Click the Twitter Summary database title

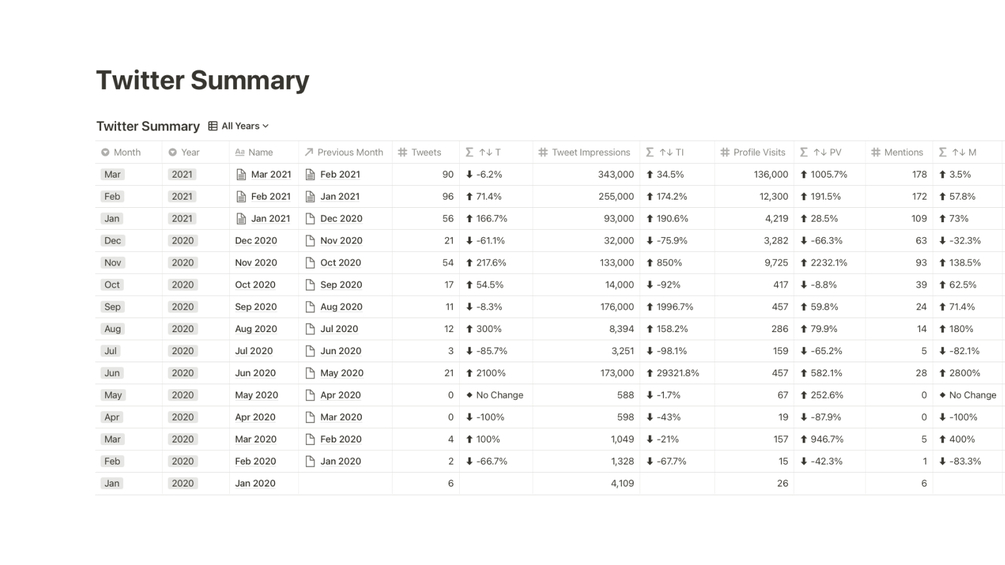point(148,126)
